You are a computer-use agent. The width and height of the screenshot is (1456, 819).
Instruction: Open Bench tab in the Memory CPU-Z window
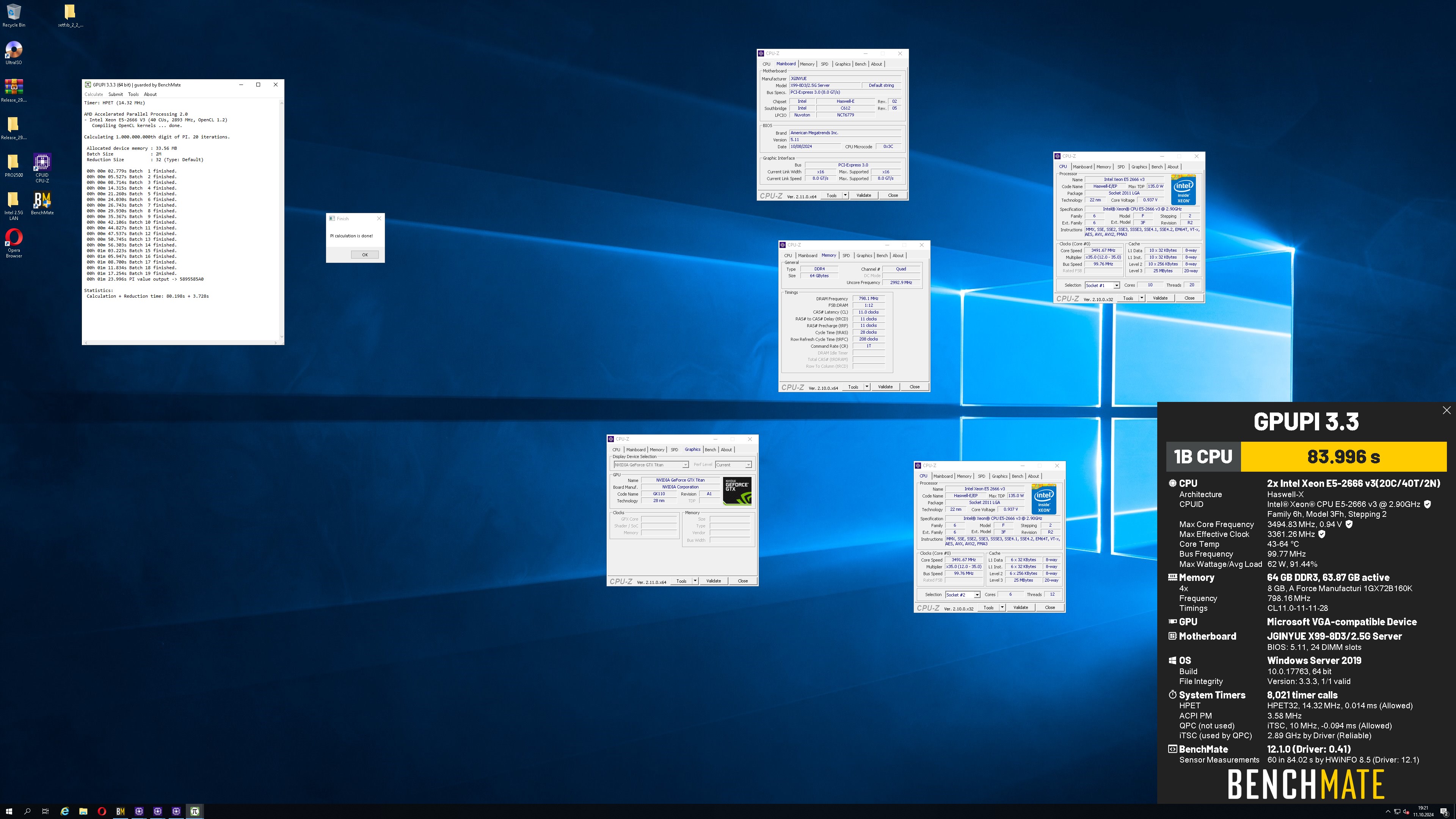pos(882,256)
